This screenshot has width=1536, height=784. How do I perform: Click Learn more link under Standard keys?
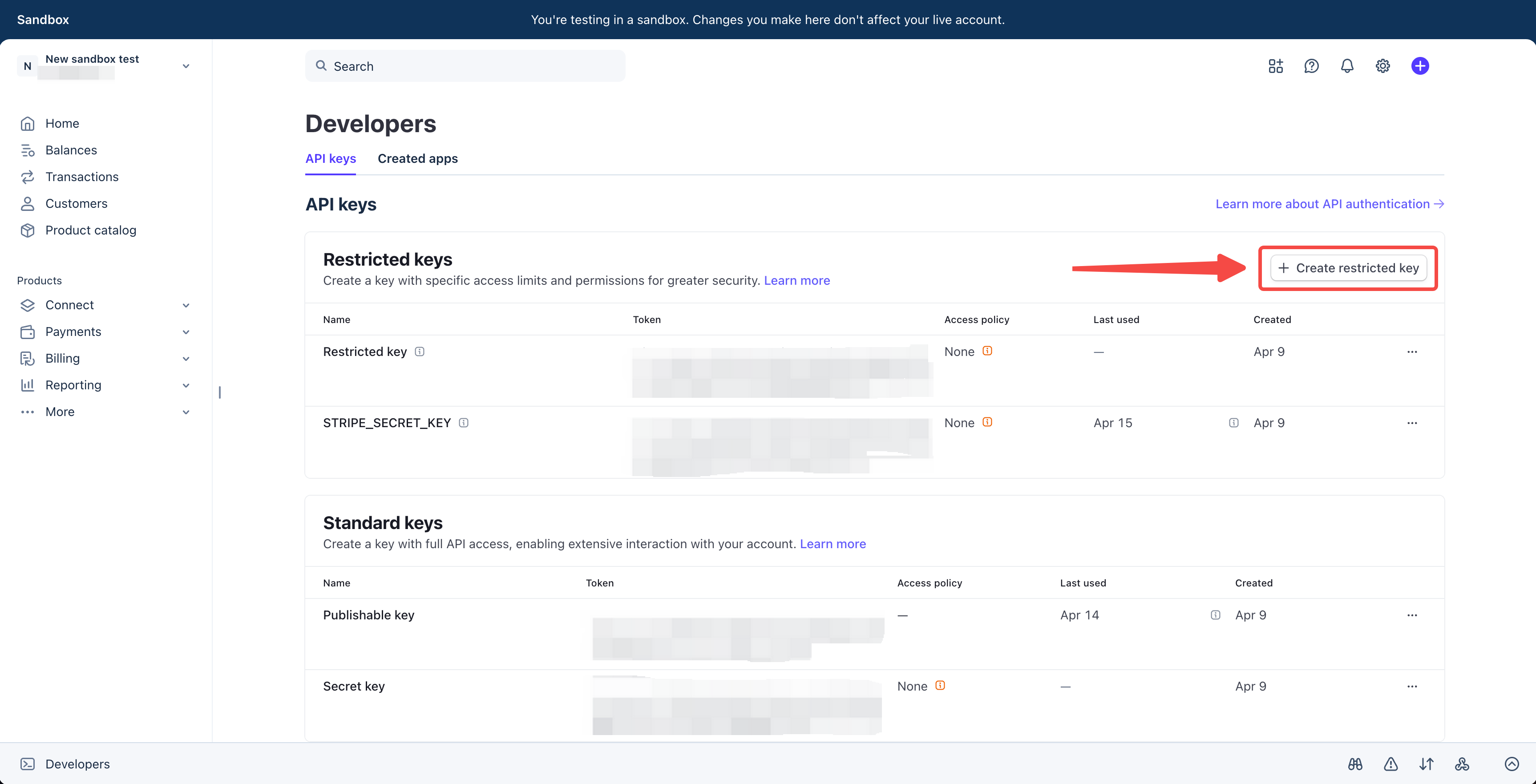click(x=833, y=544)
